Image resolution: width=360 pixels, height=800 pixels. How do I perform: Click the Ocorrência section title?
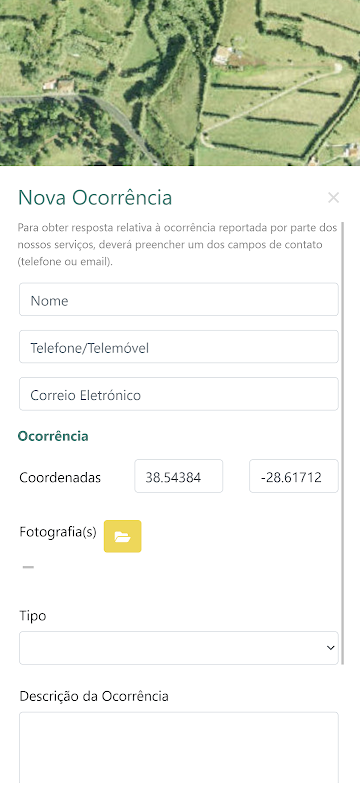click(x=53, y=436)
